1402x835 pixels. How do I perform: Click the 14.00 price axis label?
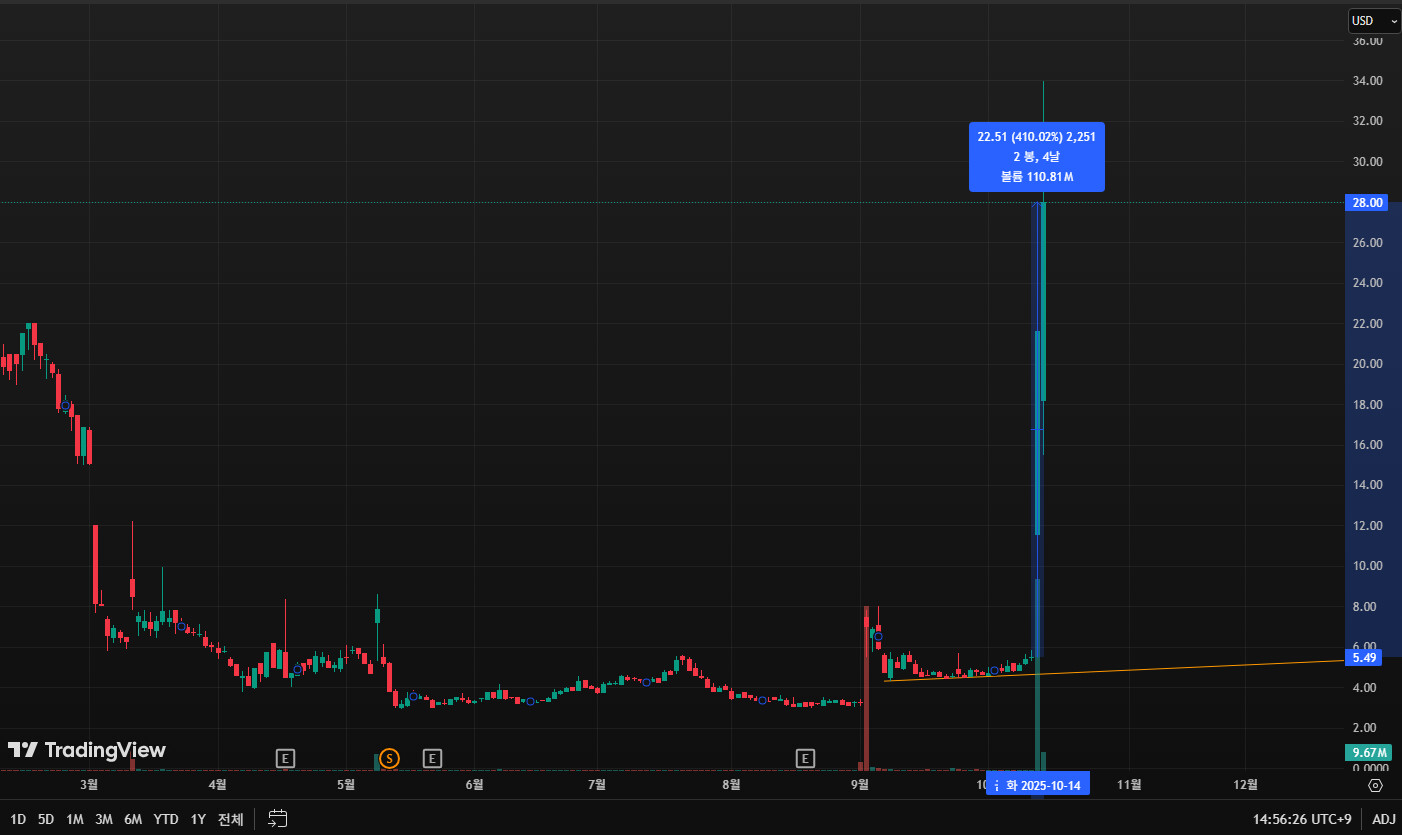tap(1368, 485)
